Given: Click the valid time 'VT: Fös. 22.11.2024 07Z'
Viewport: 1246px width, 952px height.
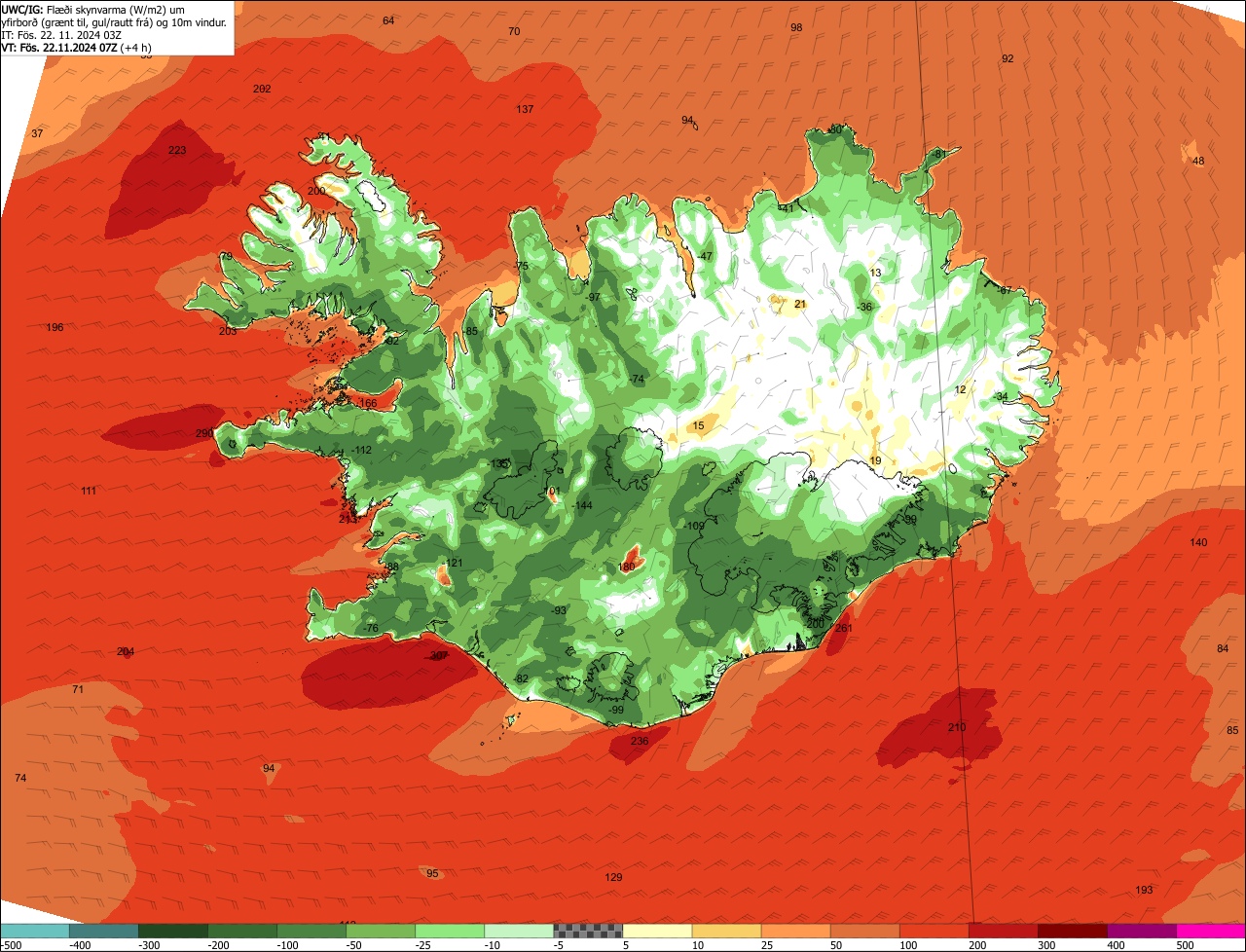Looking at the screenshot, I should (60, 48).
